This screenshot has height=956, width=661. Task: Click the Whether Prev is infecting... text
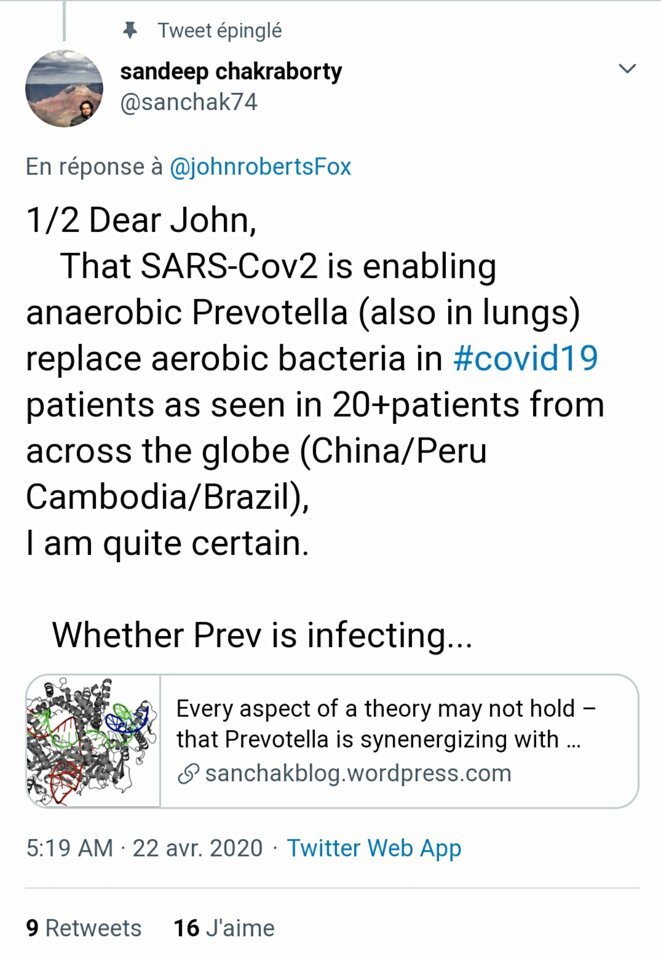click(x=262, y=635)
